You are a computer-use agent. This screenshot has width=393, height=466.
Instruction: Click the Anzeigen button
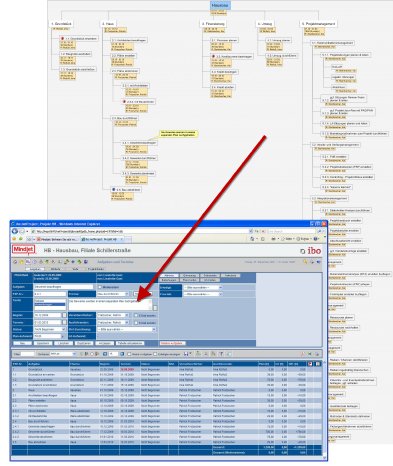pyautogui.click(x=104, y=343)
